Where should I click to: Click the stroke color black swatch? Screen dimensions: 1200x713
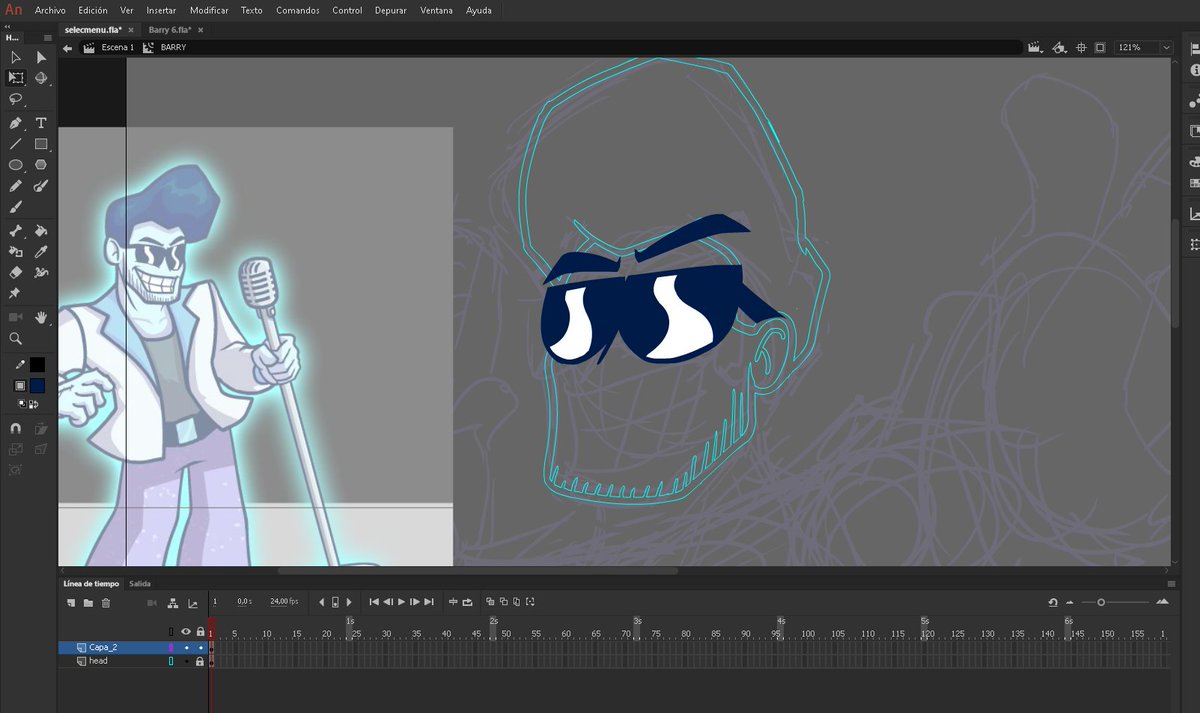point(37,365)
